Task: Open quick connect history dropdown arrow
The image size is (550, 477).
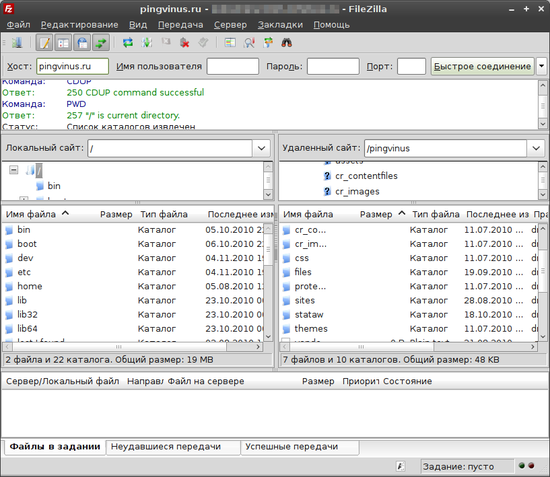Action: click(542, 66)
